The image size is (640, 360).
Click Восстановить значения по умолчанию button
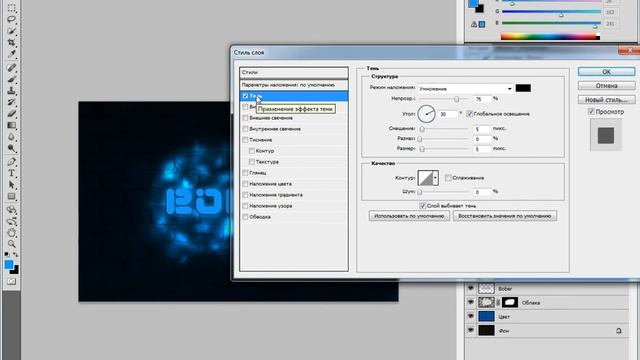(x=504, y=216)
